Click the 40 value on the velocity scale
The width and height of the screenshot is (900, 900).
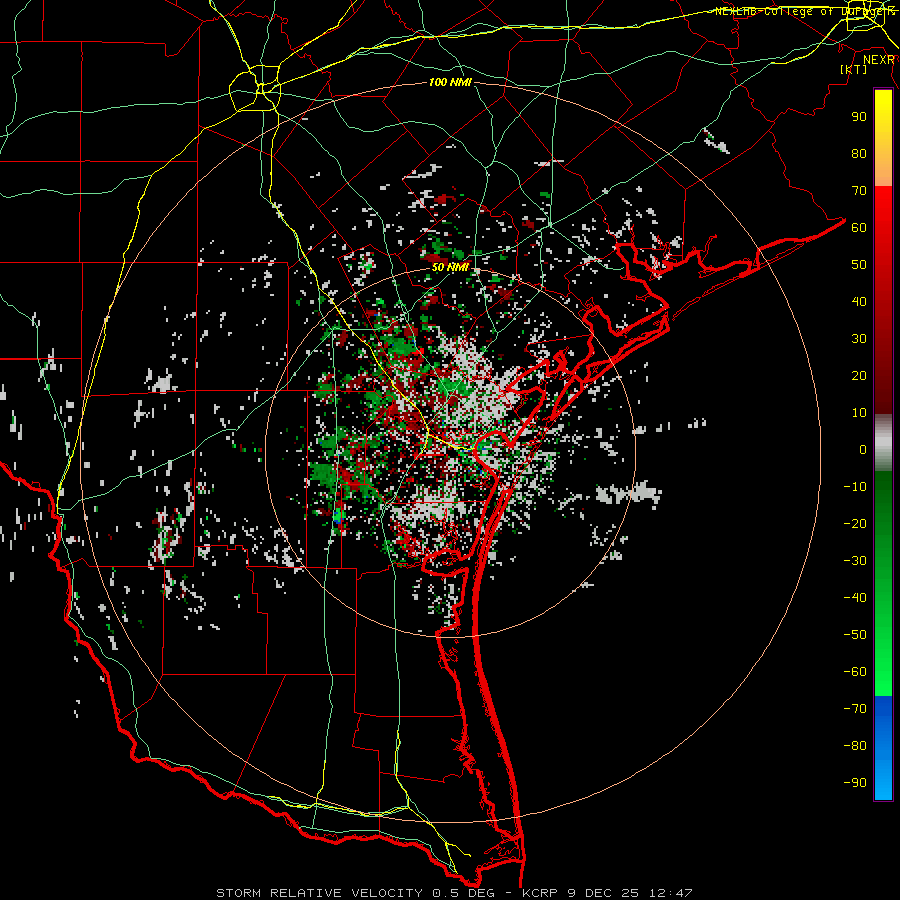click(859, 301)
